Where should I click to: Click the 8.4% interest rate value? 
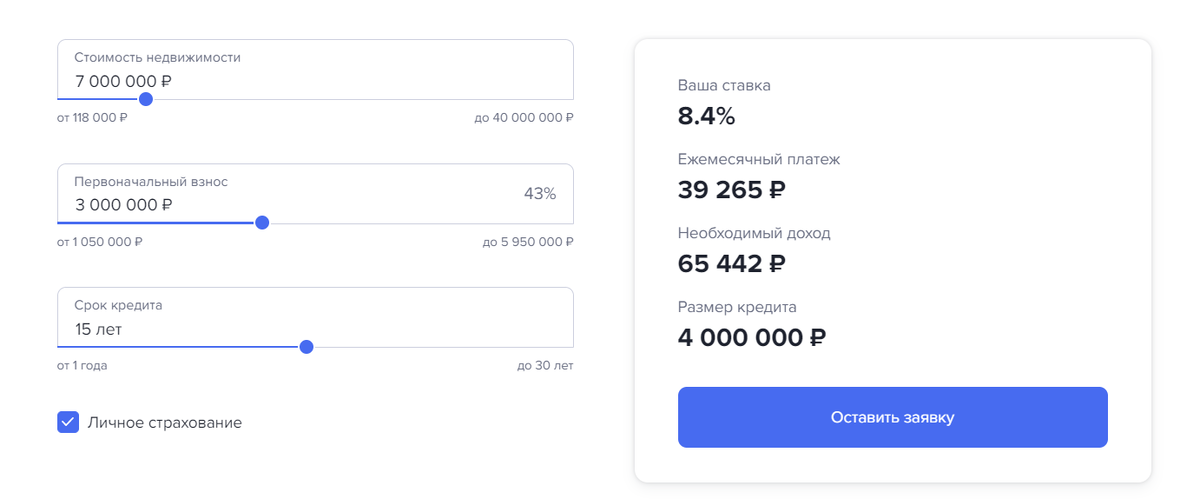[x=707, y=116]
